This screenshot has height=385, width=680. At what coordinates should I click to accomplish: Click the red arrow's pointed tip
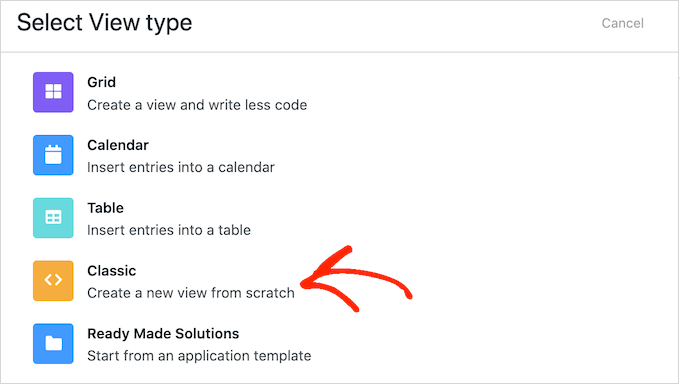click(304, 284)
